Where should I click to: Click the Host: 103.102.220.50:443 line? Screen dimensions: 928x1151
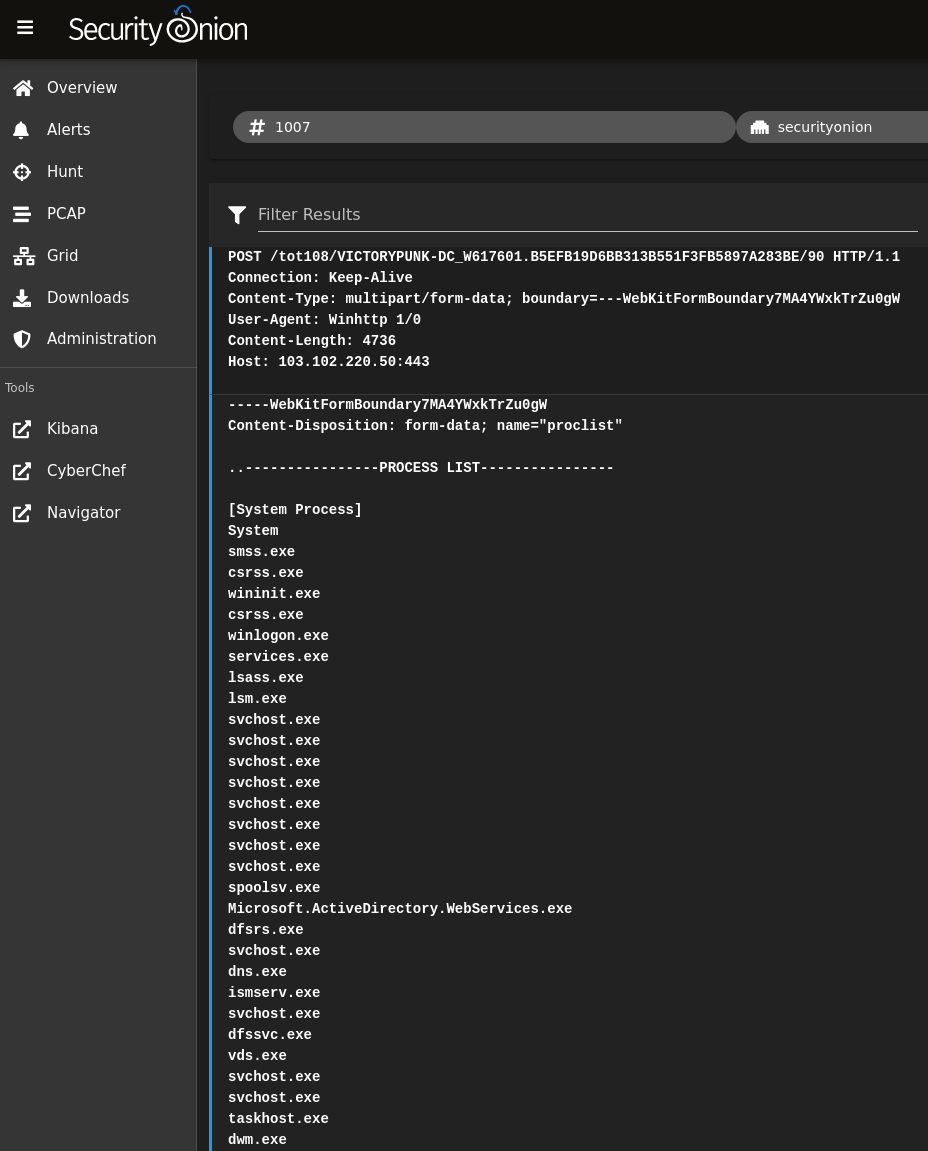[328, 361]
